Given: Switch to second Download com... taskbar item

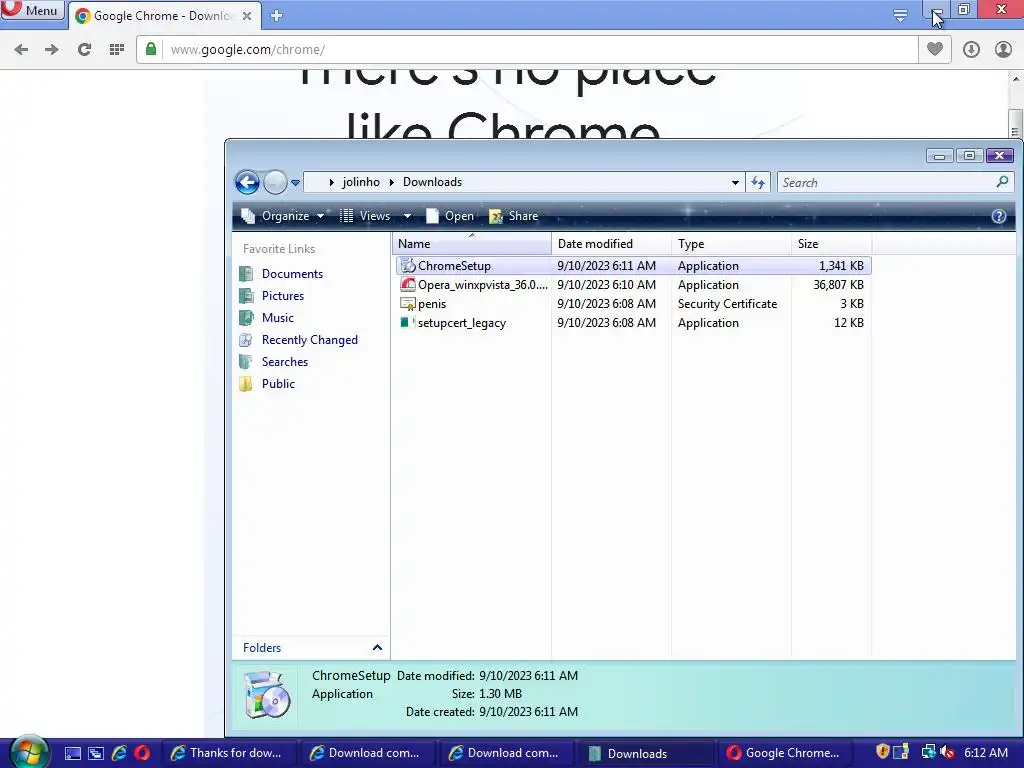Looking at the screenshot, I should (505, 753).
